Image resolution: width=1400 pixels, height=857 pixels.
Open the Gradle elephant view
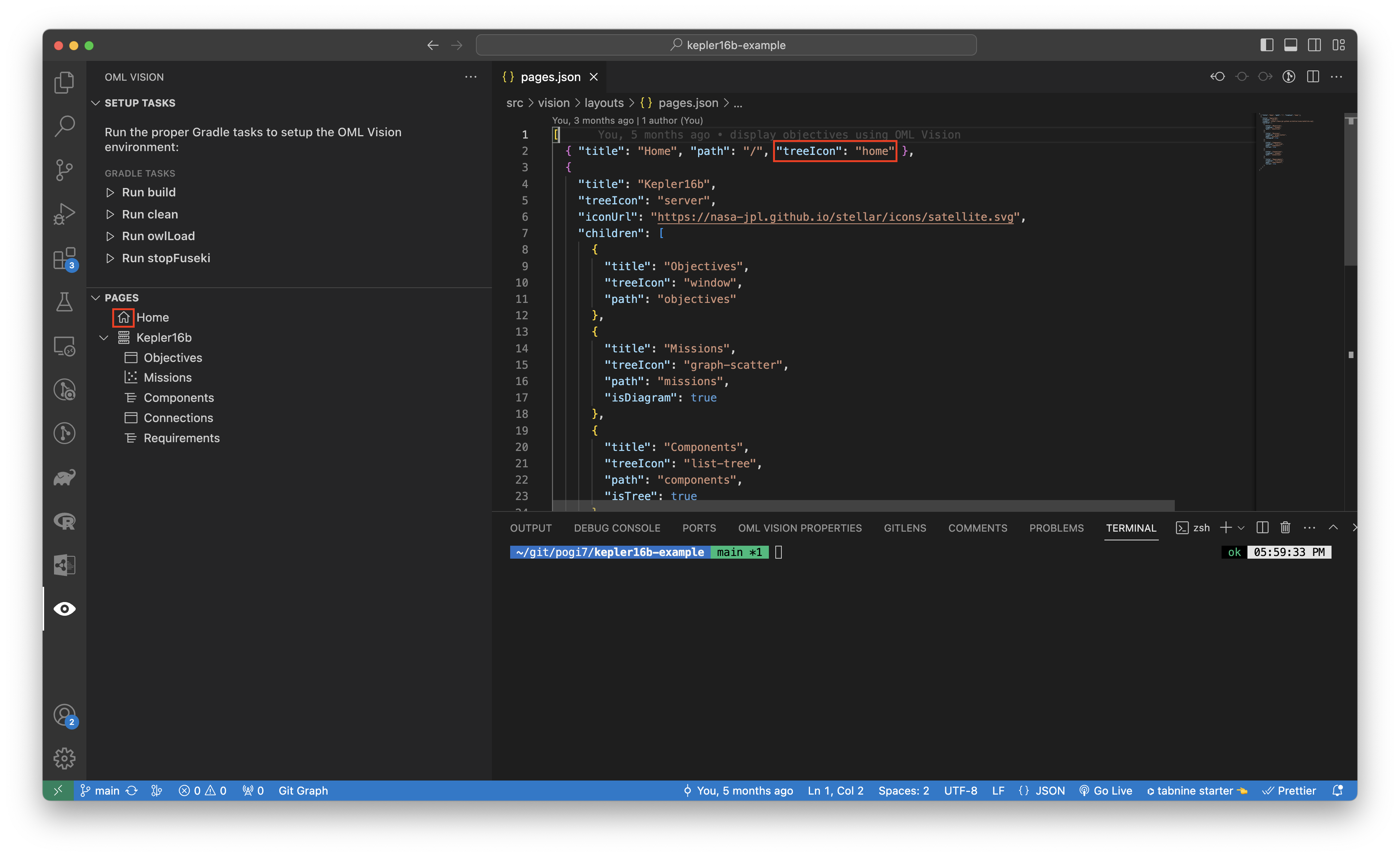(64, 477)
